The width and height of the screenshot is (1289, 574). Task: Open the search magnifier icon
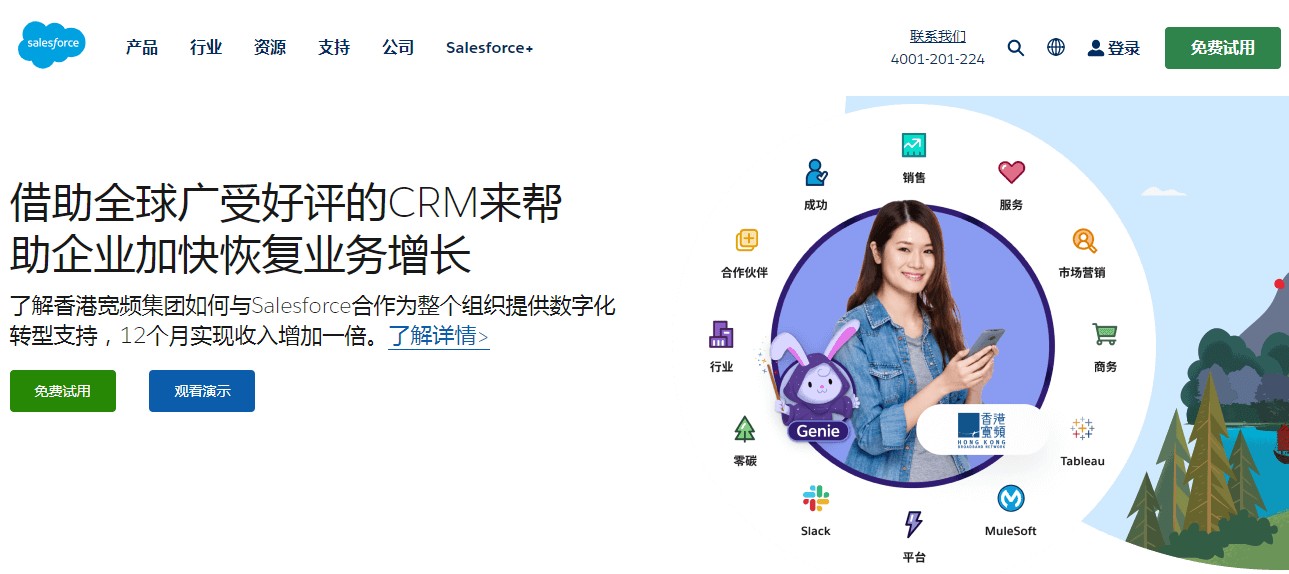(x=1016, y=47)
